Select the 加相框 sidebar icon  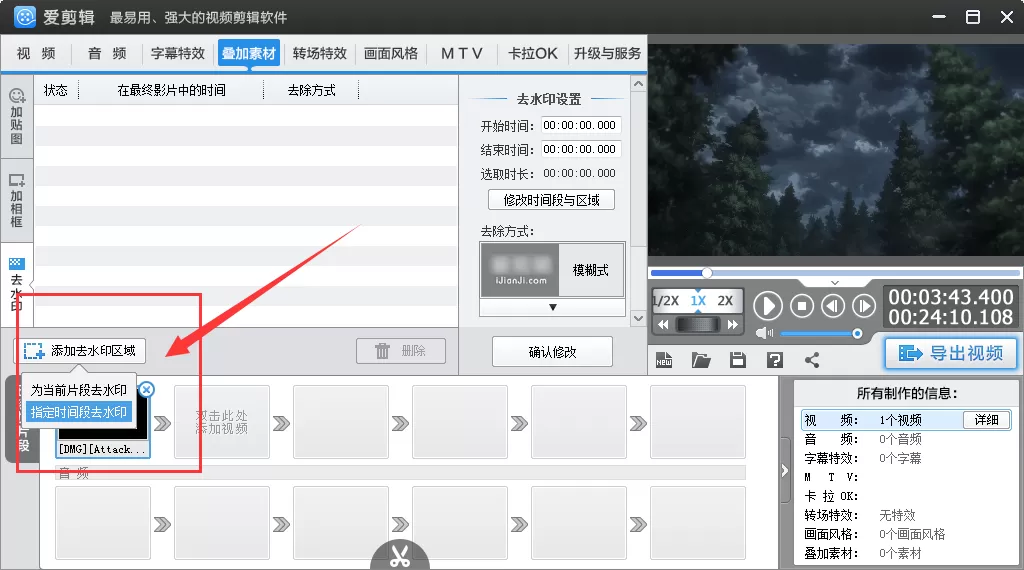coord(17,200)
